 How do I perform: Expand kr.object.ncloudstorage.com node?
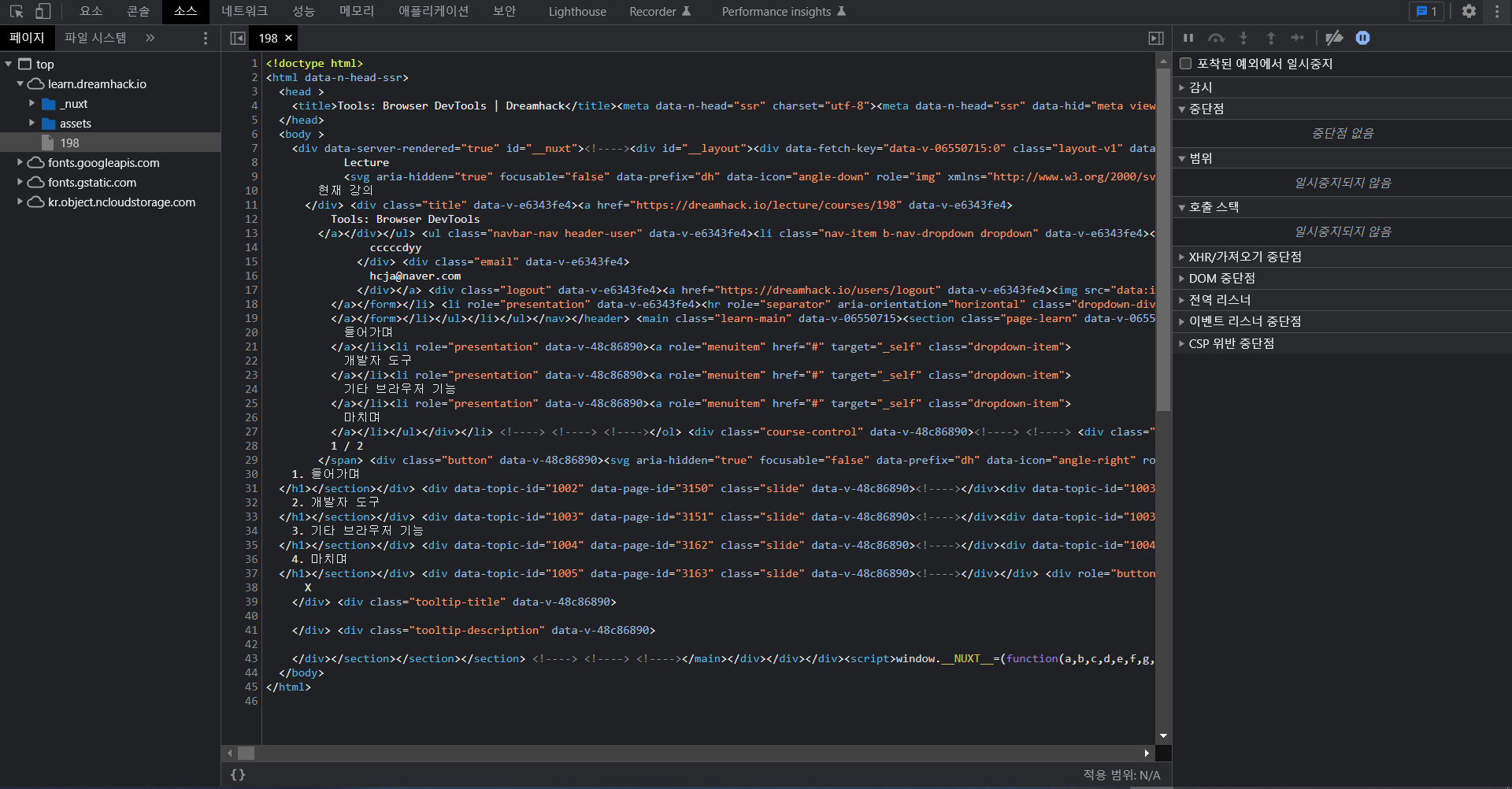pos(20,202)
